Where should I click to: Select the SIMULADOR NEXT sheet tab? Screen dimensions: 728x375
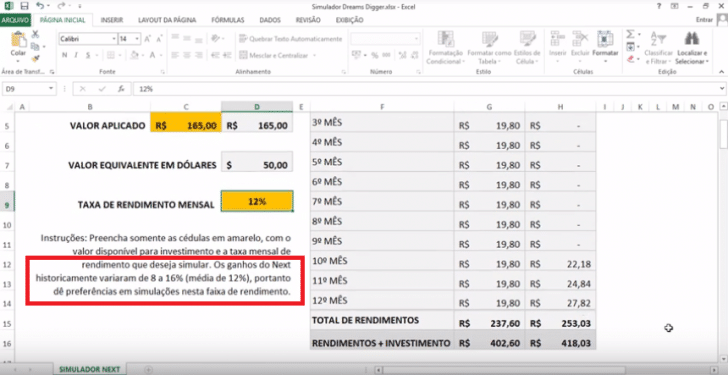(x=89, y=369)
